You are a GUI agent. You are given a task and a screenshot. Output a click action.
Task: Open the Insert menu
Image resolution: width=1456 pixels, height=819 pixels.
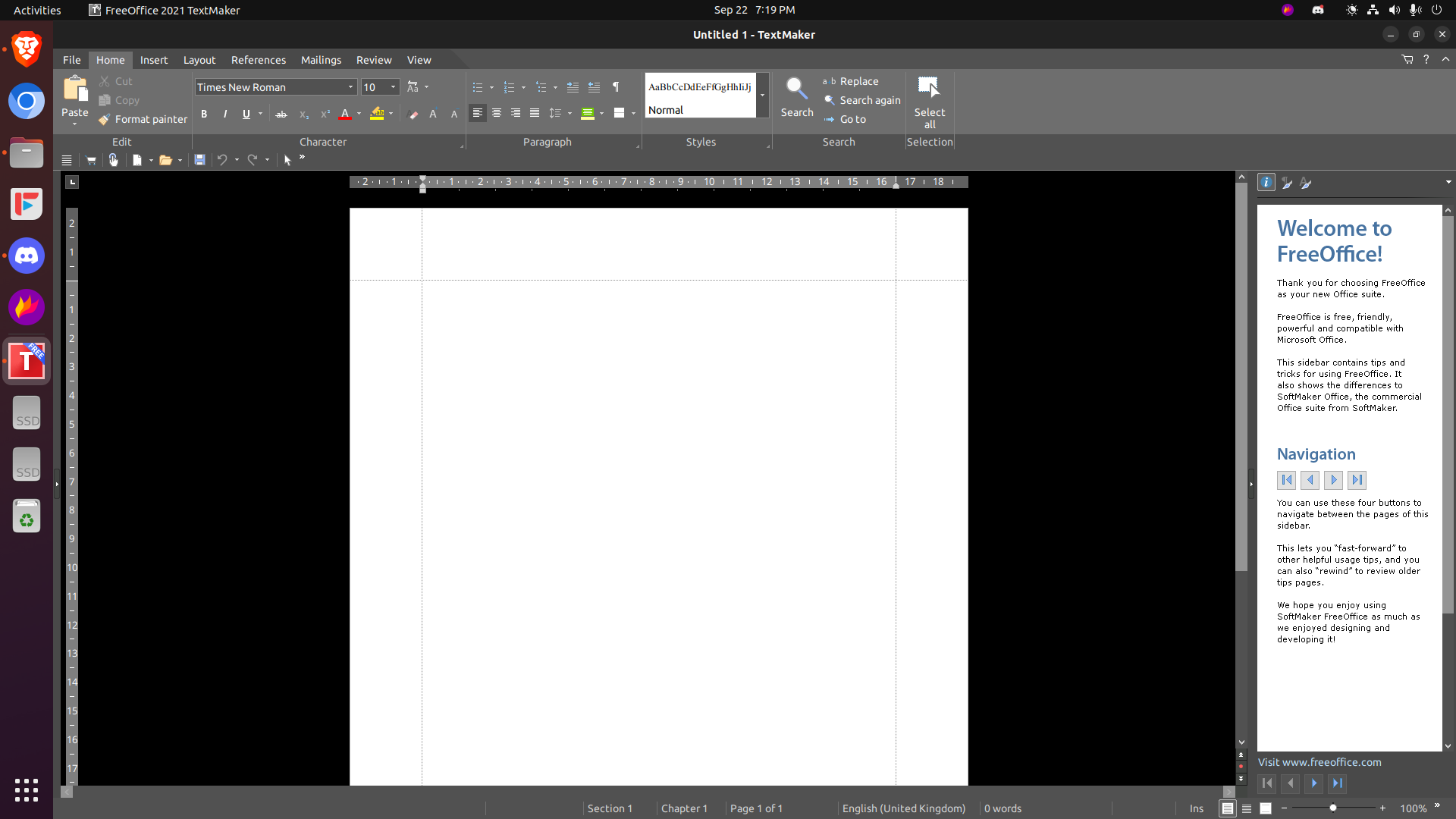tap(153, 59)
